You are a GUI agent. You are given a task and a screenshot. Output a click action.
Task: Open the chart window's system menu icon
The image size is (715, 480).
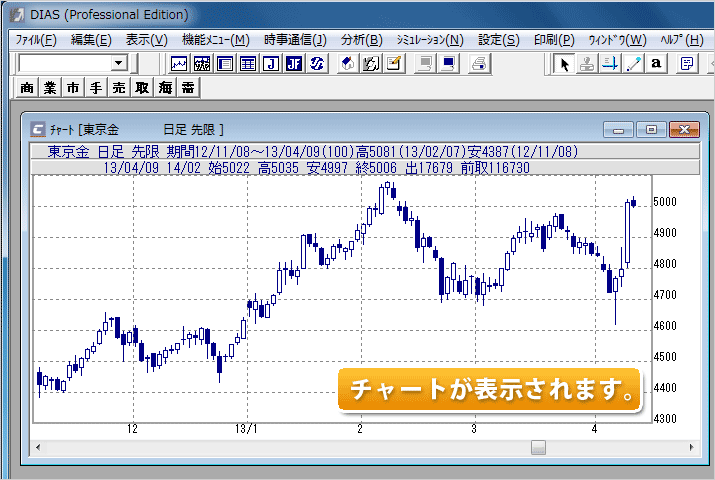coord(38,129)
